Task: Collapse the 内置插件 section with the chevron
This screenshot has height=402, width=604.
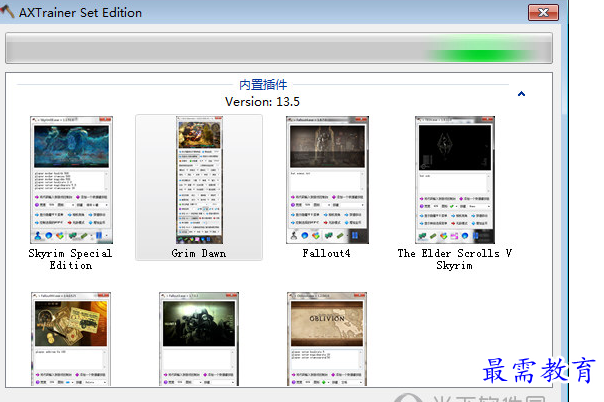Action: point(521,94)
